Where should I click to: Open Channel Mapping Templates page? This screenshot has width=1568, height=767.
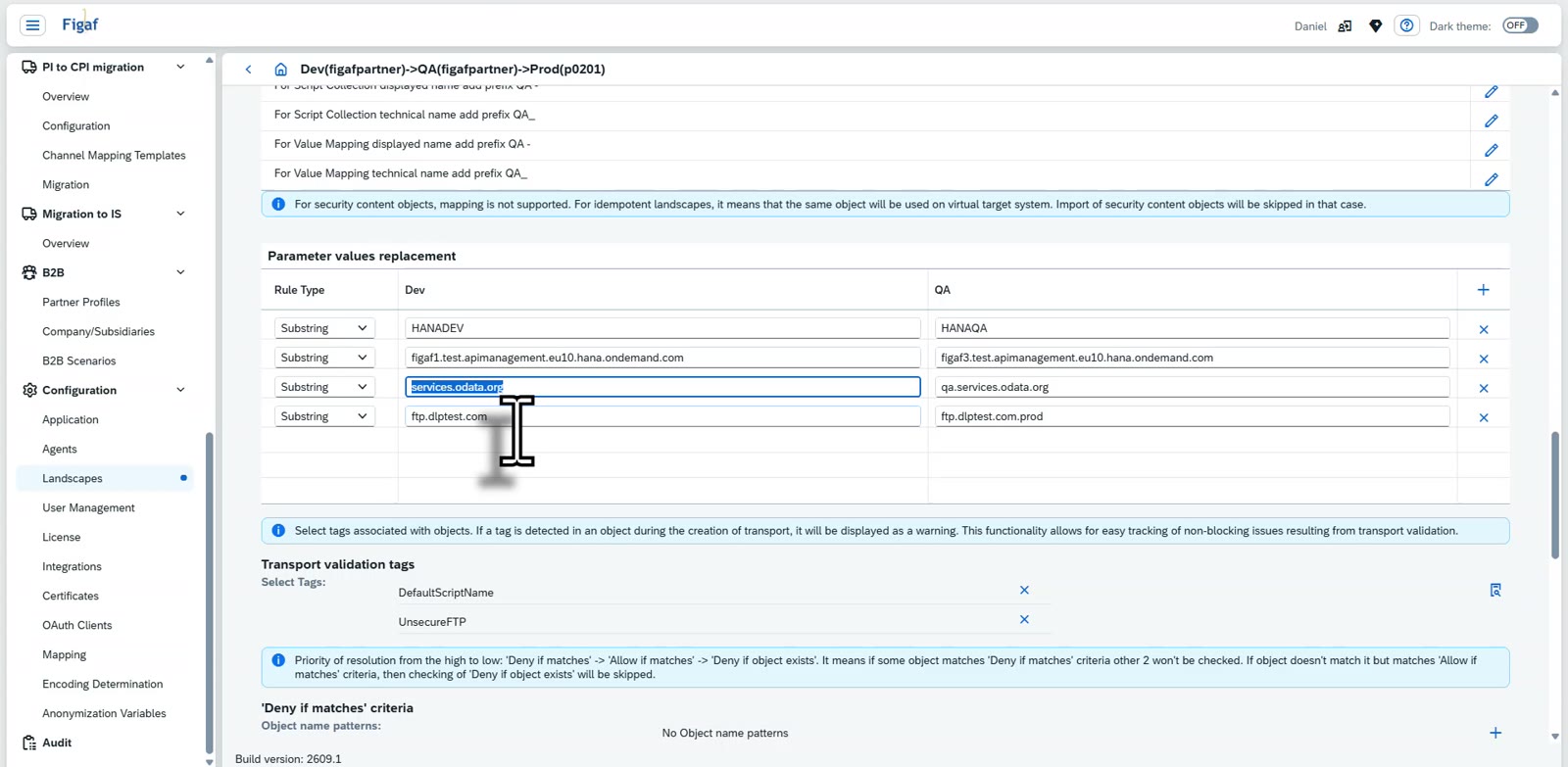click(x=114, y=156)
